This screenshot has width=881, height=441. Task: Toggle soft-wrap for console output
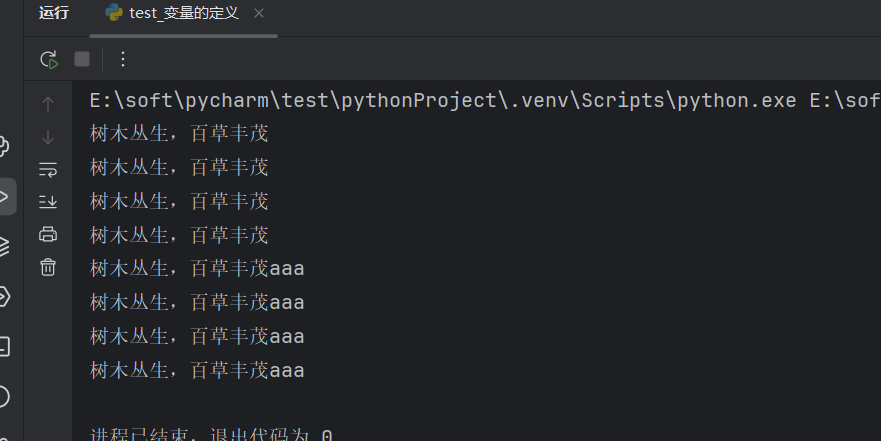[48, 168]
